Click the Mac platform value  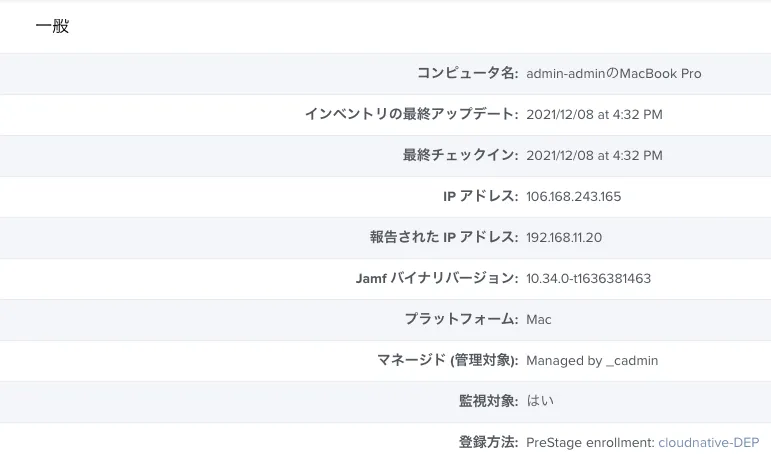(x=539, y=320)
